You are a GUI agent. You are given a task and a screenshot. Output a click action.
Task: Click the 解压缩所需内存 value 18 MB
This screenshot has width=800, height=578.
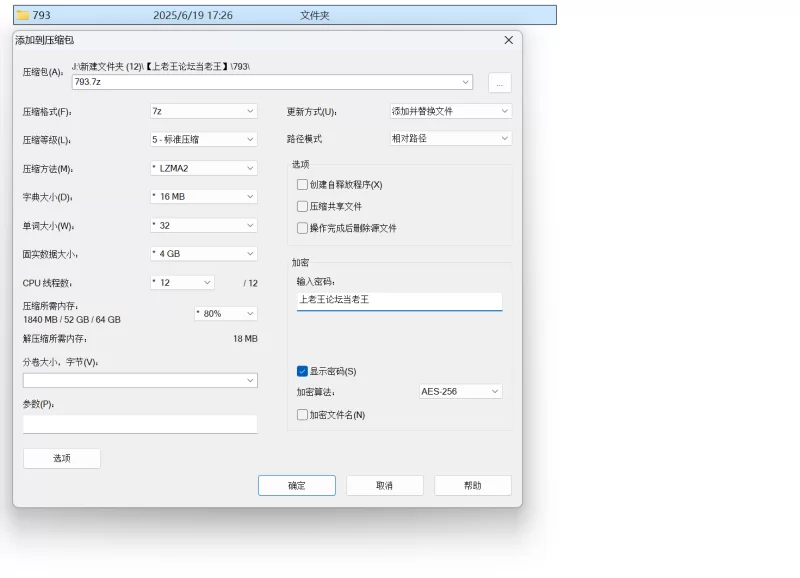[x=245, y=339]
